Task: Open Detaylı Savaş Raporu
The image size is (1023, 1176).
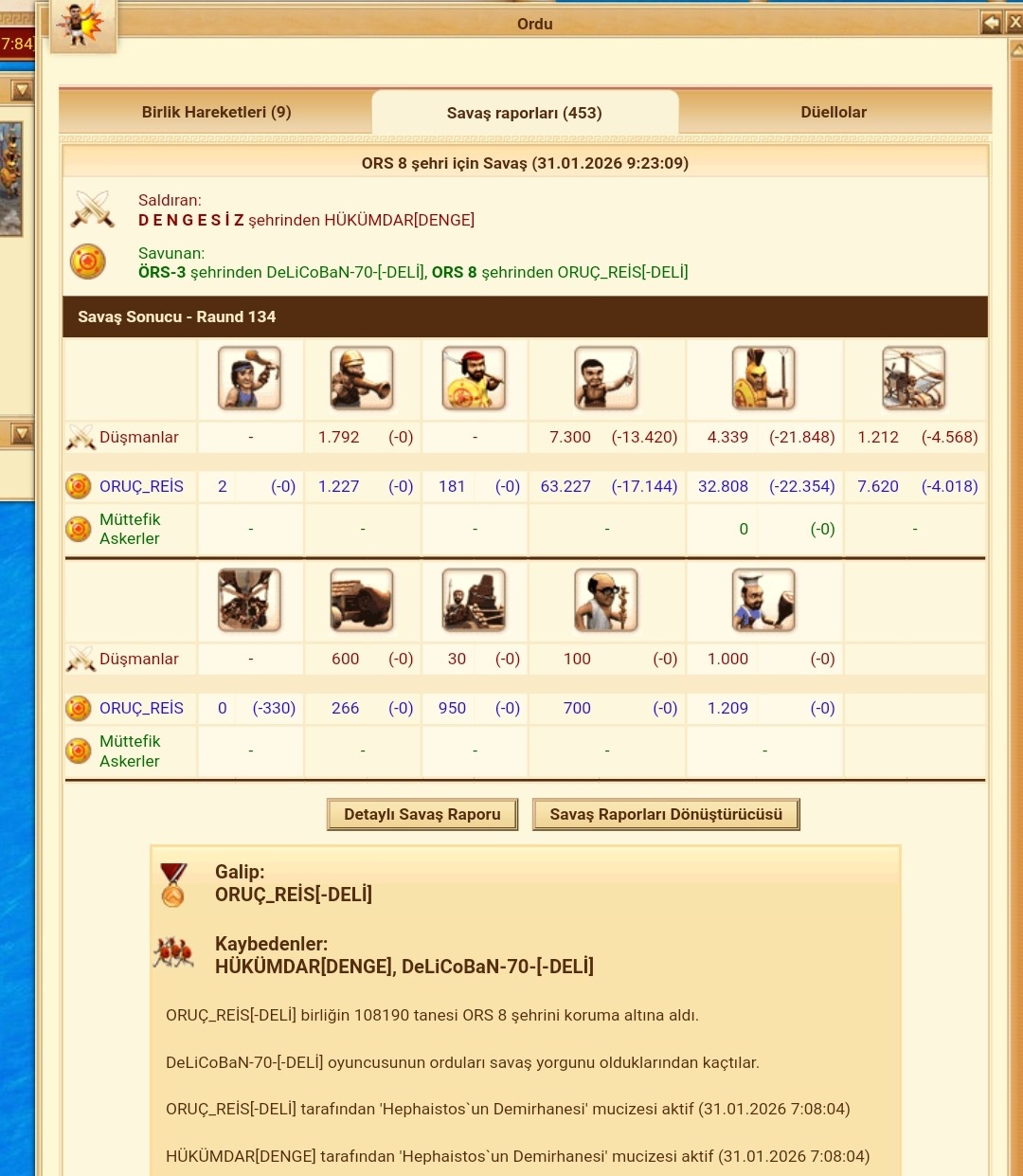Action: [x=422, y=814]
